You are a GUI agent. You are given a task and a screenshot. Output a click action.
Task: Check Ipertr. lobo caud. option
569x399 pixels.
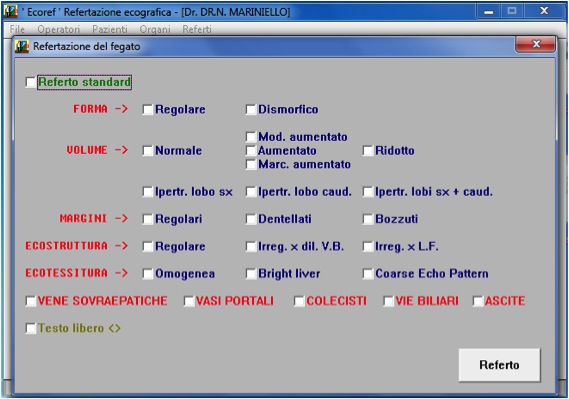(251, 192)
